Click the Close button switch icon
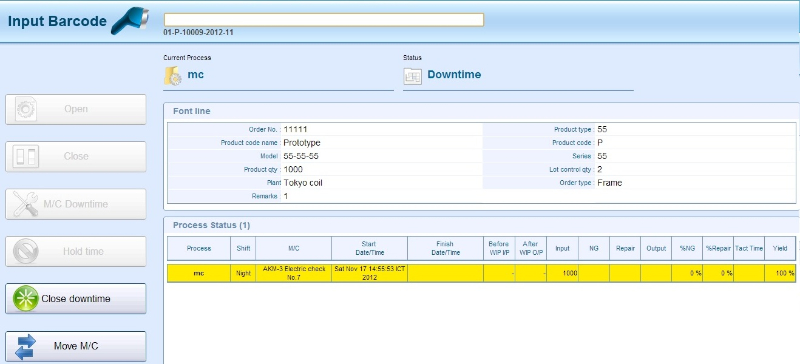This screenshot has width=800, height=364. [x=26, y=156]
